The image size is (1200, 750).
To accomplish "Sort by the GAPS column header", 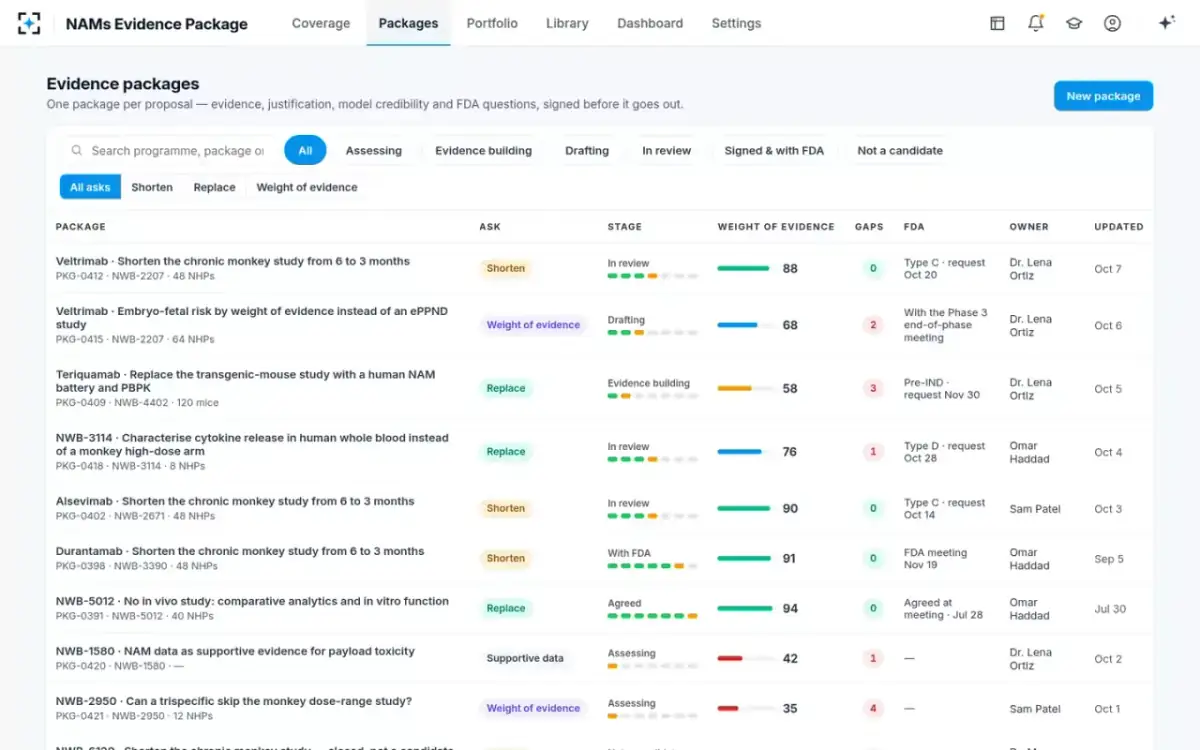I will pyautogui.click(x=869, y=227).
